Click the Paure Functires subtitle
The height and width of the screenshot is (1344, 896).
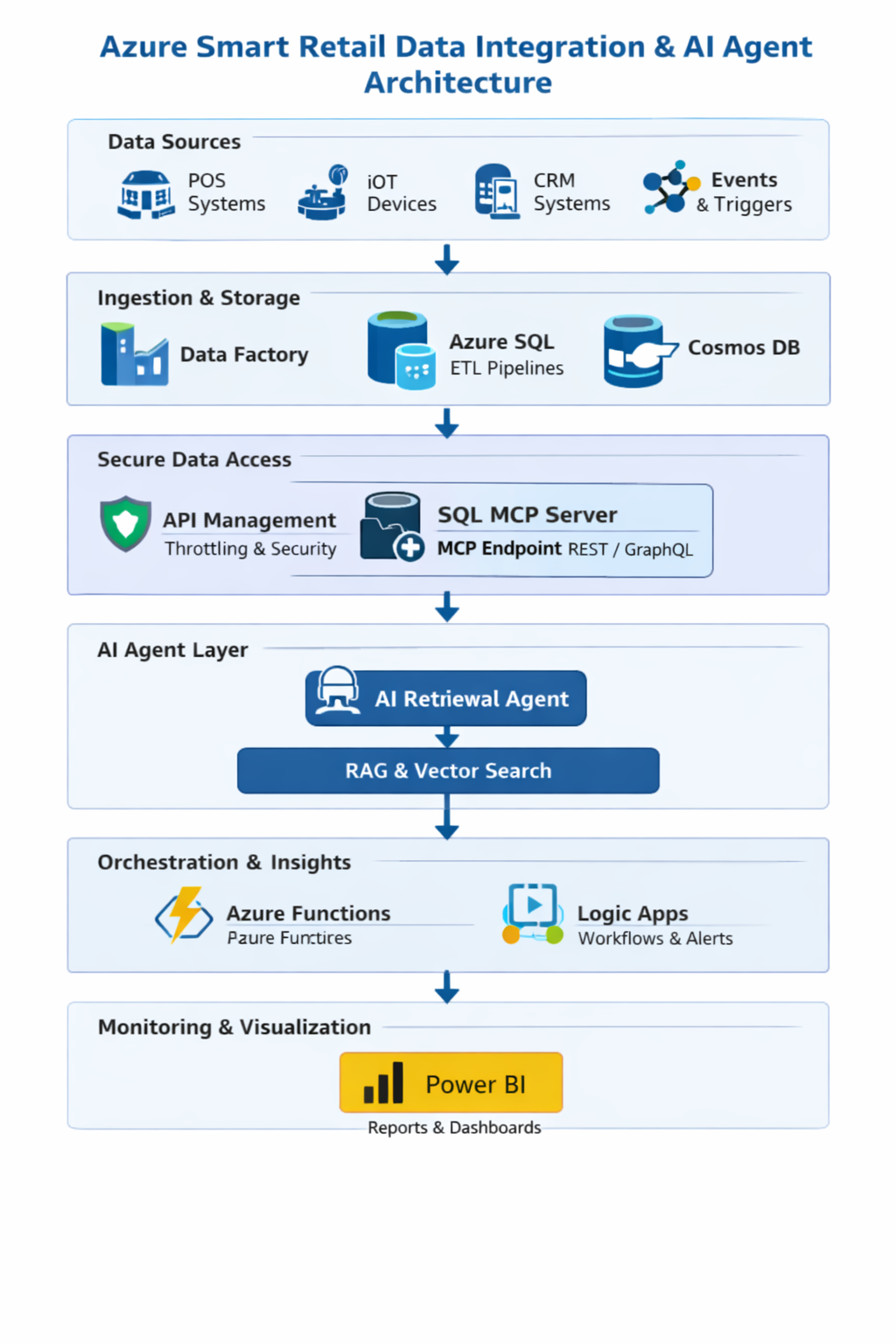point(290,938)
